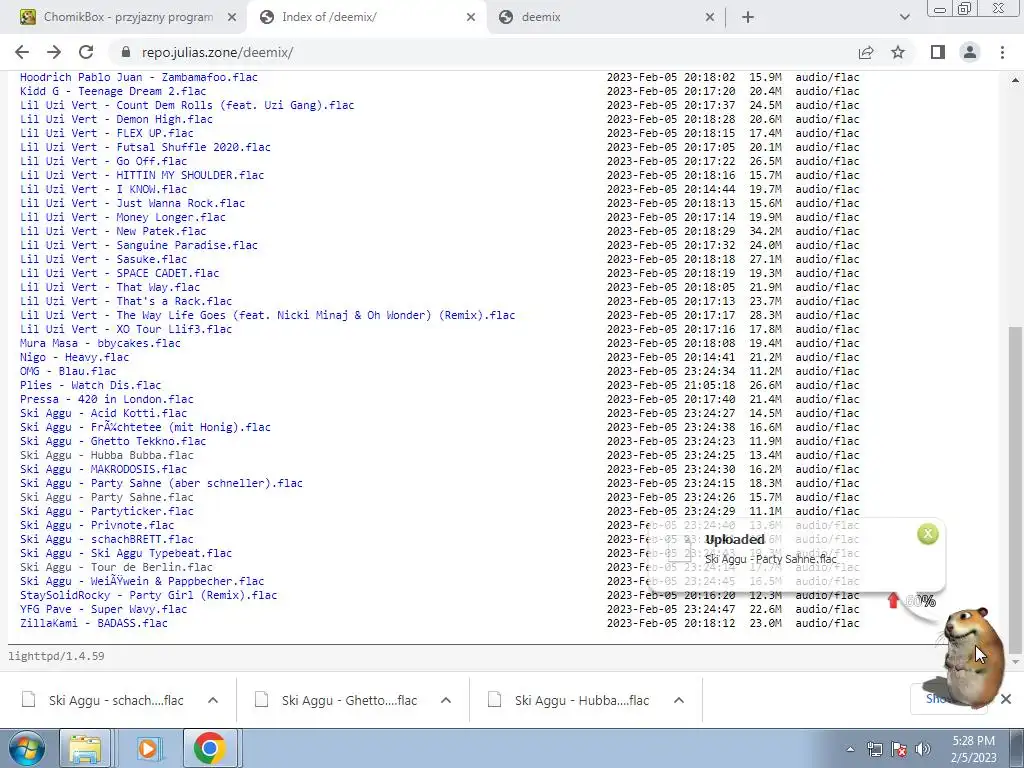Open the Action Center flag tray icon
1024x768 pixels.
(x=899, y=749)
